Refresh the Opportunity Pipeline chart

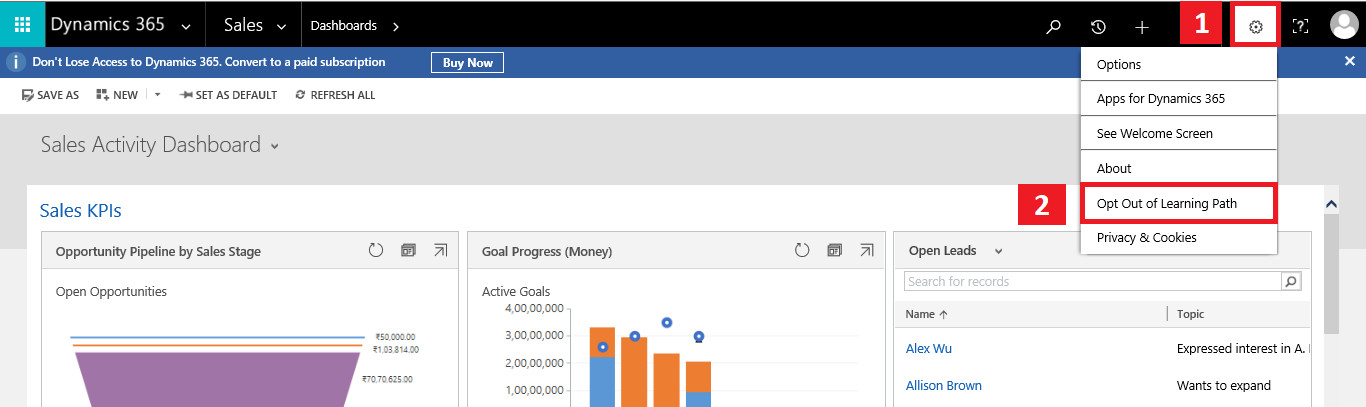tap(376, 250)
